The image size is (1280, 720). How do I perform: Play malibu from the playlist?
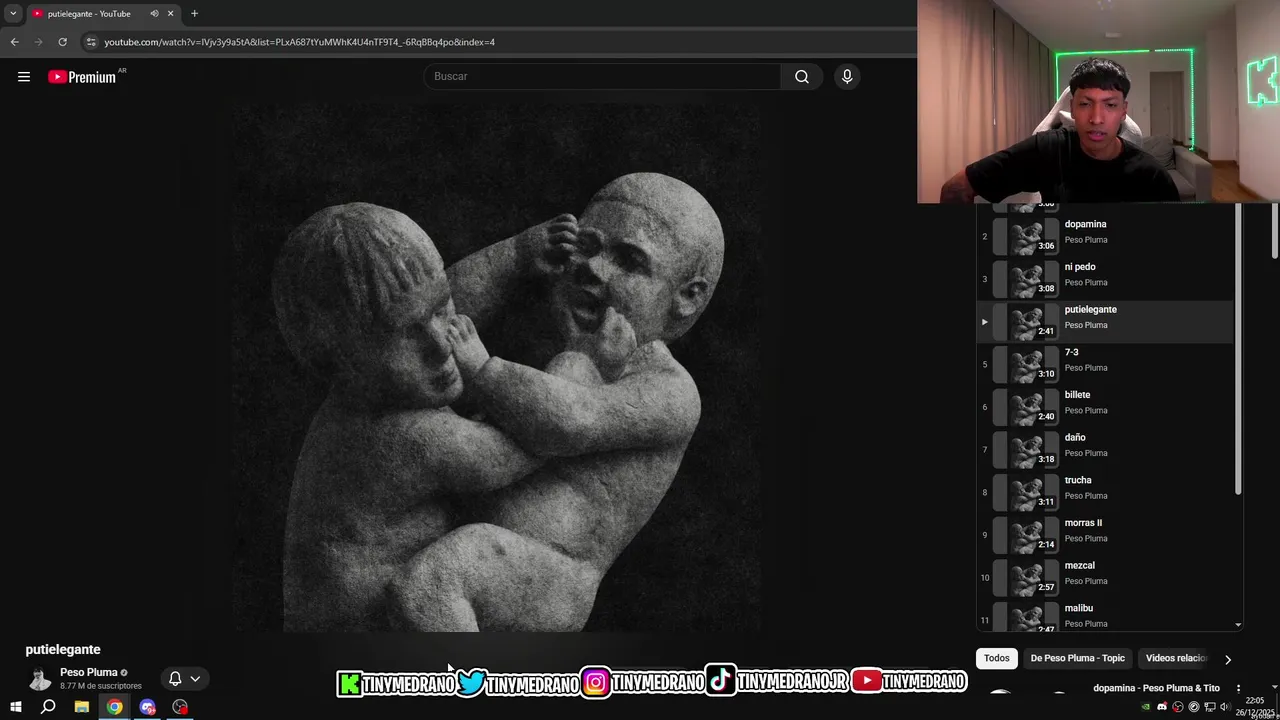pyautogui.click(x=1105, y=616)
